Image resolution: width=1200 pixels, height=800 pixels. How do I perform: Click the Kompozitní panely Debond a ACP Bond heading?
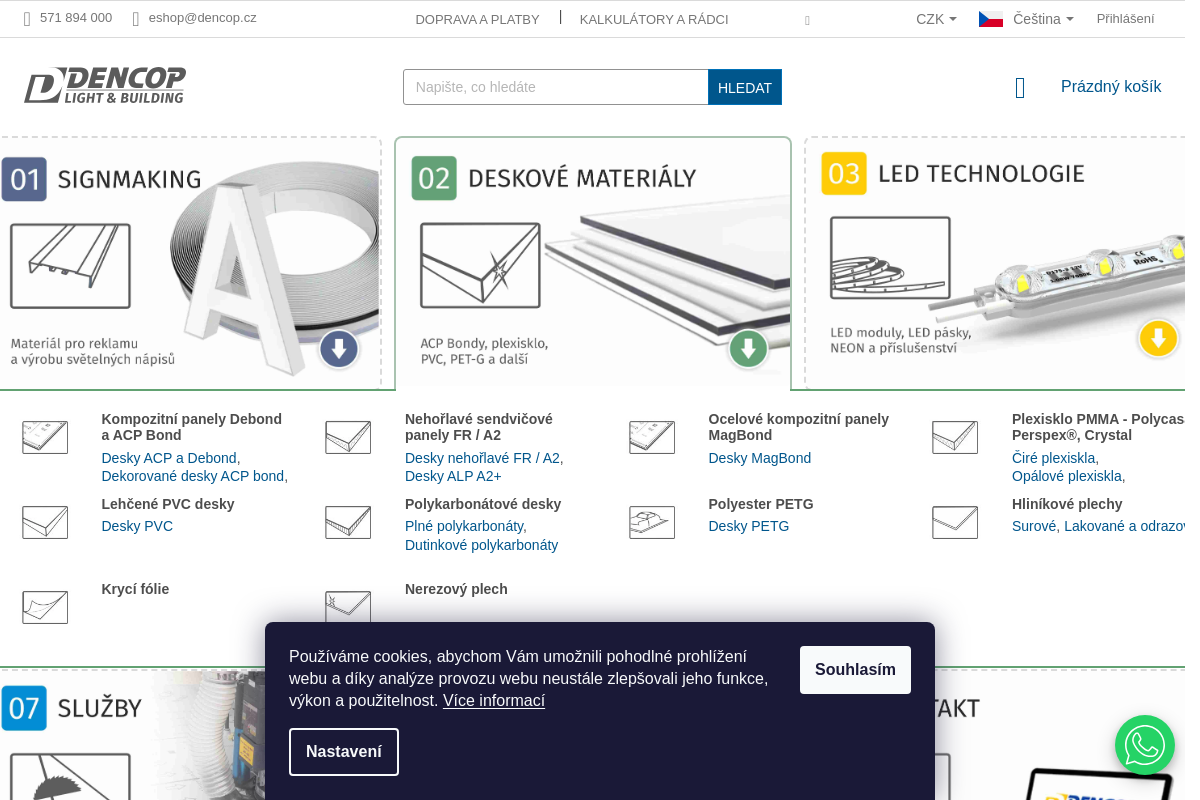(192, 427)
